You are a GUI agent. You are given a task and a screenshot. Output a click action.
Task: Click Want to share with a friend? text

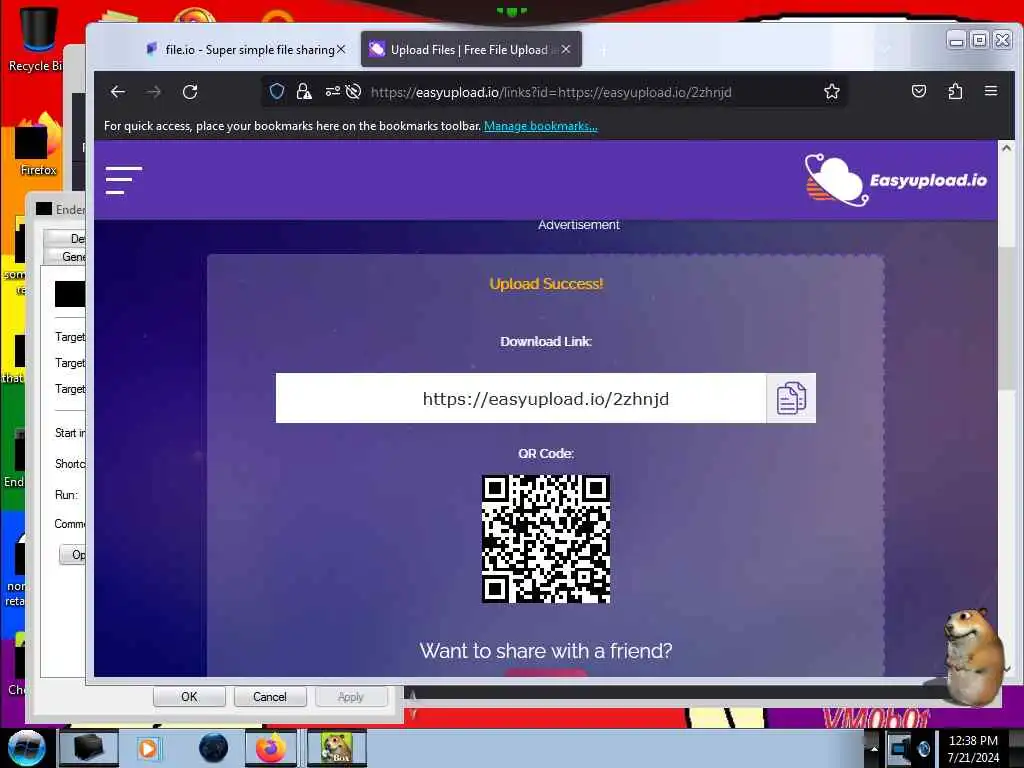[546, 650]
